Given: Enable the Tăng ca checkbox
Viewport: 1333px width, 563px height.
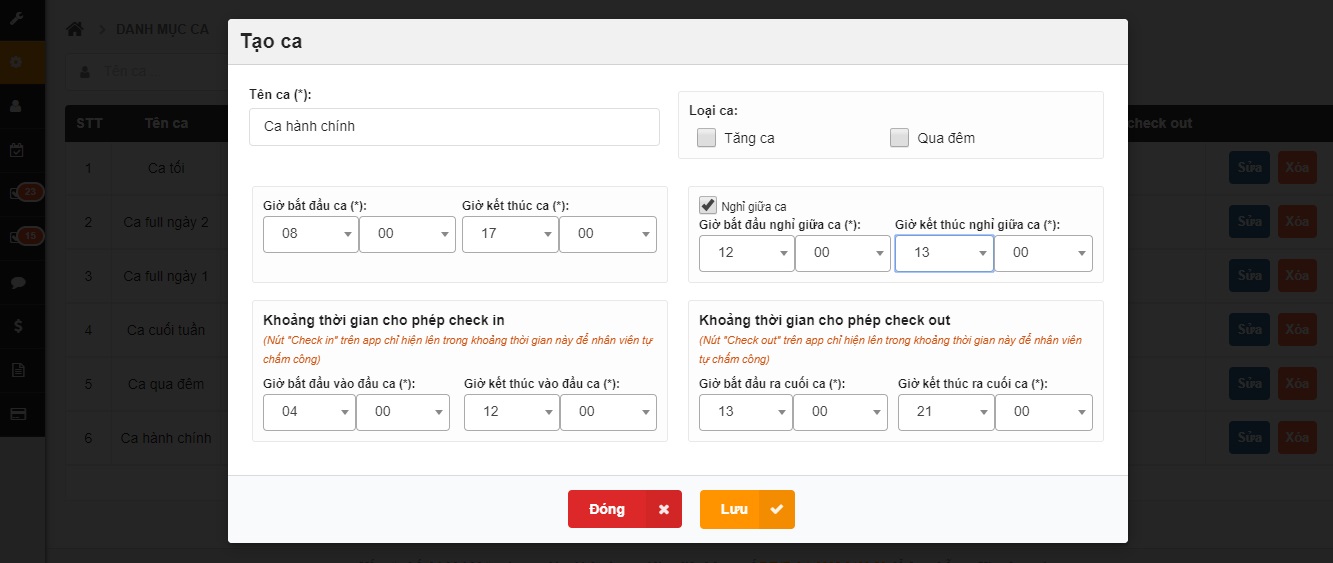Looking at the screenshot, I should pyautogui.click(x=707, y=138).
